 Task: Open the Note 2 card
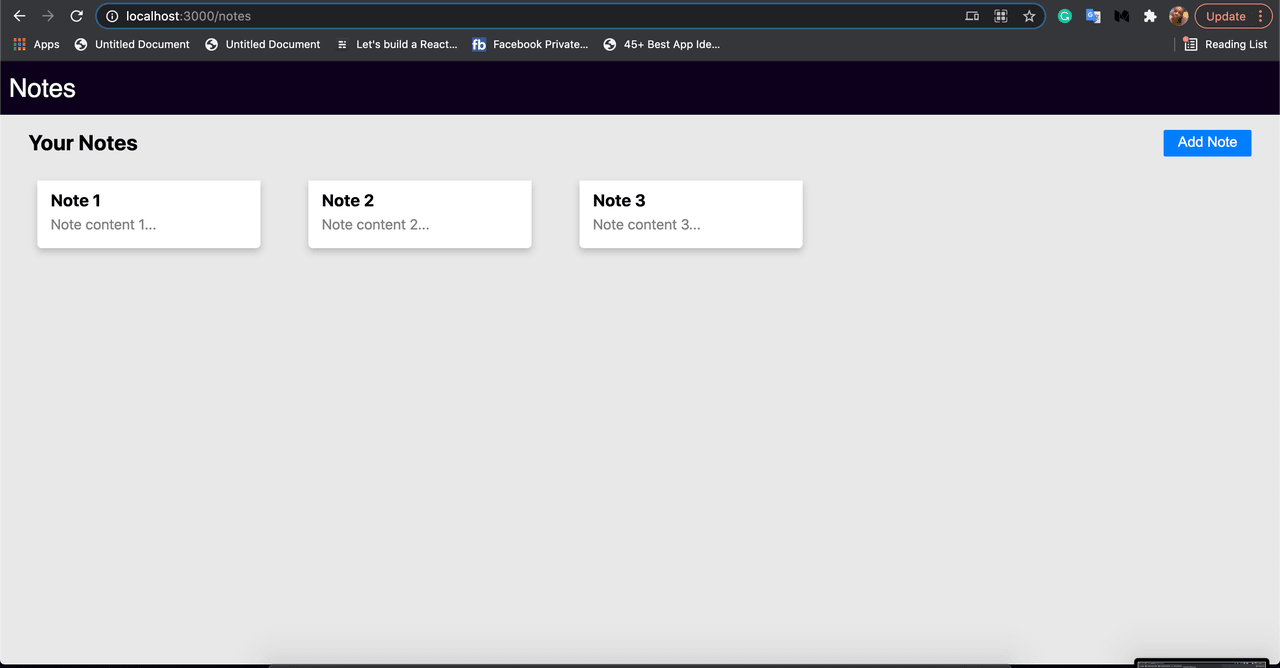(420, 214)
